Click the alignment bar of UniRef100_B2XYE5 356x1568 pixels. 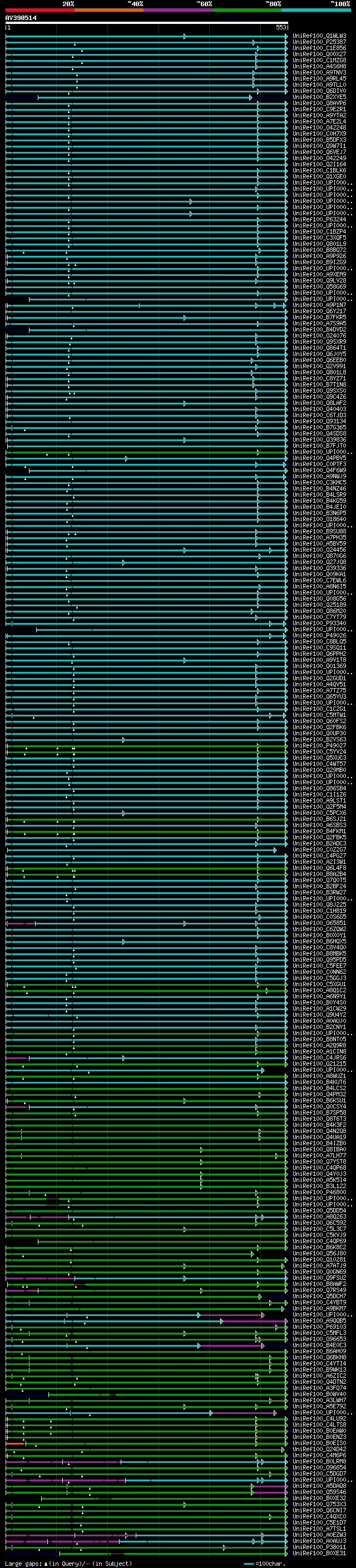click(145, 97)
